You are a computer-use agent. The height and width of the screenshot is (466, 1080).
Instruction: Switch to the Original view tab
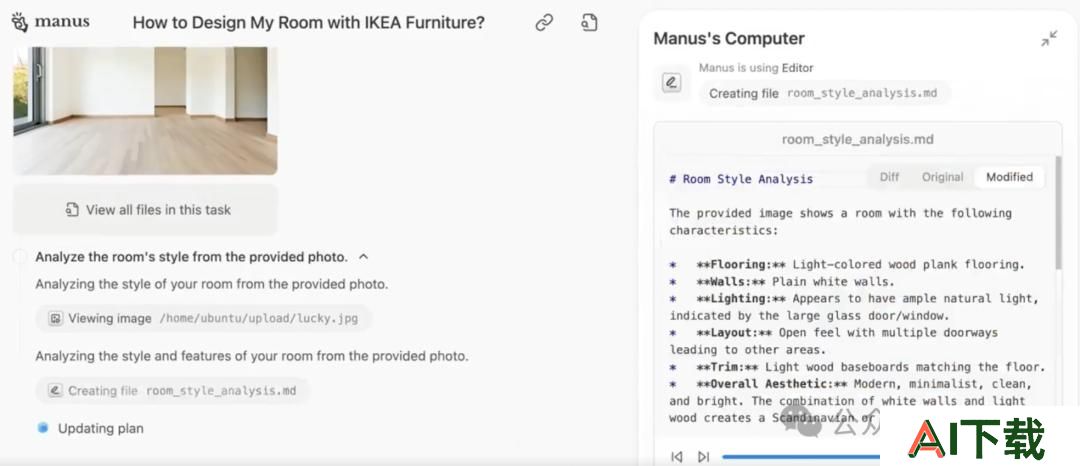pyautogui.click(x=942, y=177)
